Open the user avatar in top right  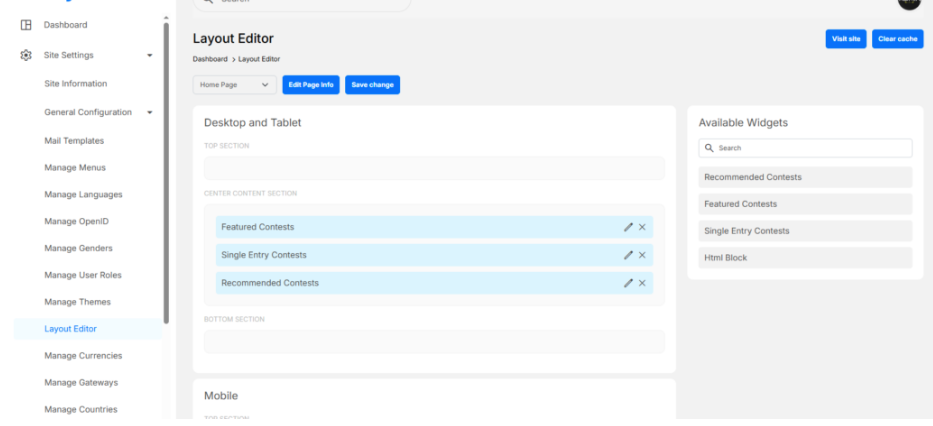point(909,3)
